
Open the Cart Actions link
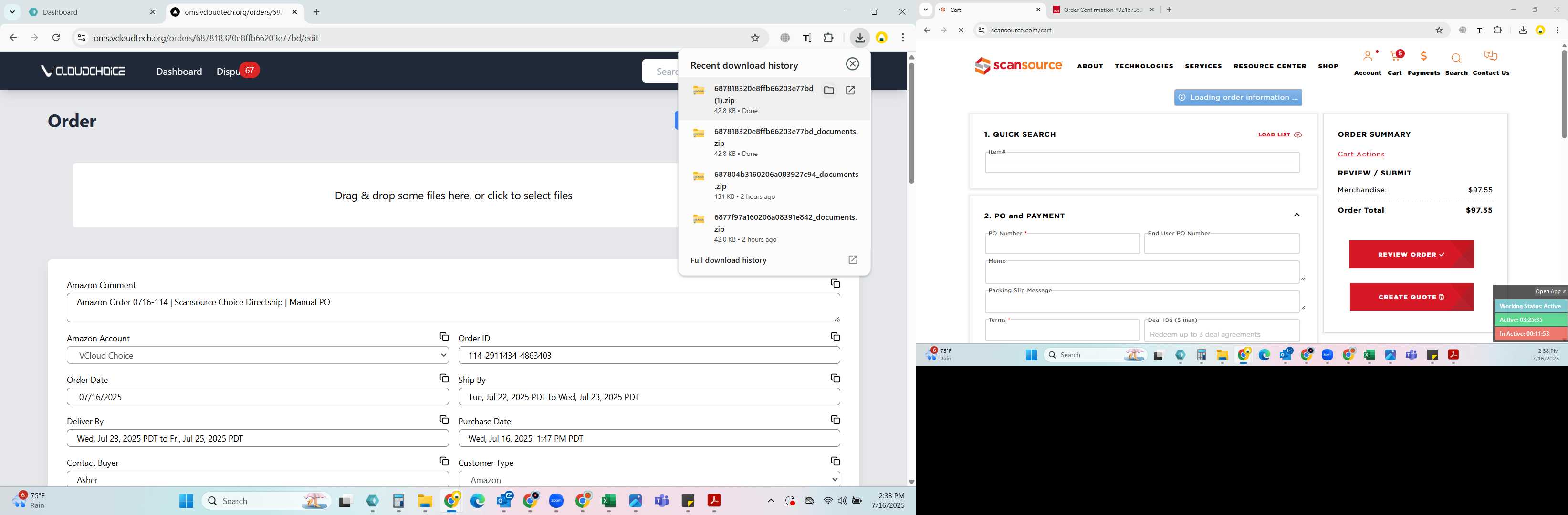point(1360,154)
